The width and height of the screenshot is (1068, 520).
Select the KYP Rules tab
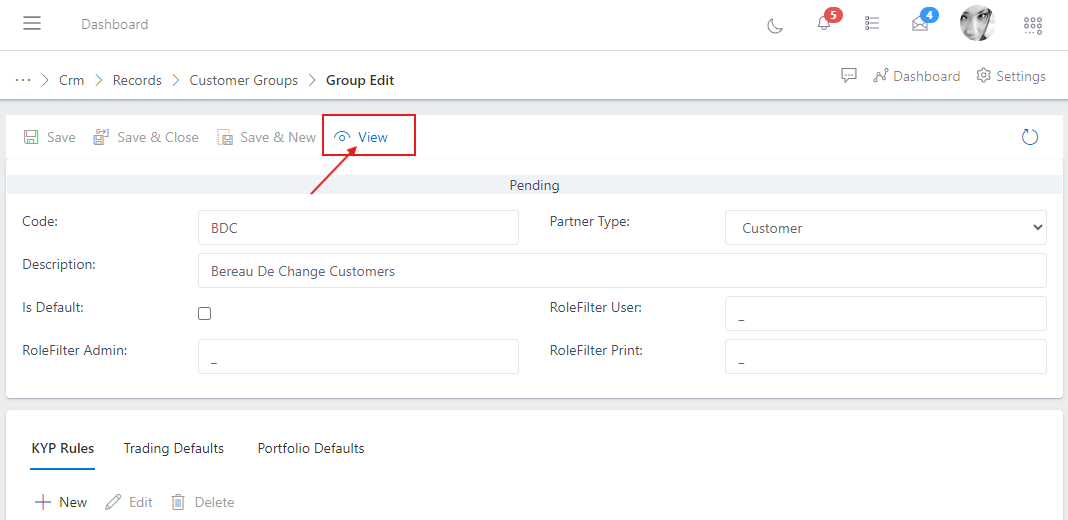(x=63, y=448)
